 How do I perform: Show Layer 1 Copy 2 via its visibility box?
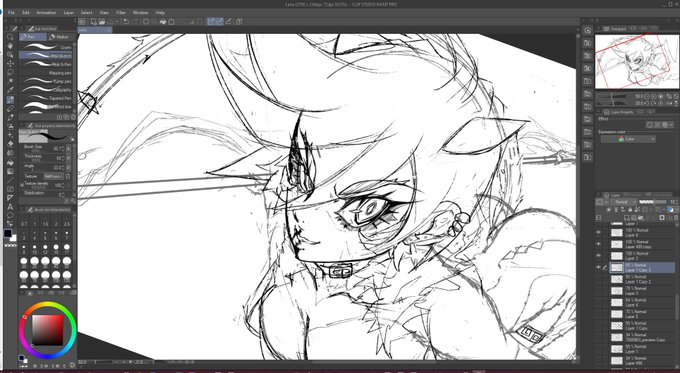[x=598, y=279]
